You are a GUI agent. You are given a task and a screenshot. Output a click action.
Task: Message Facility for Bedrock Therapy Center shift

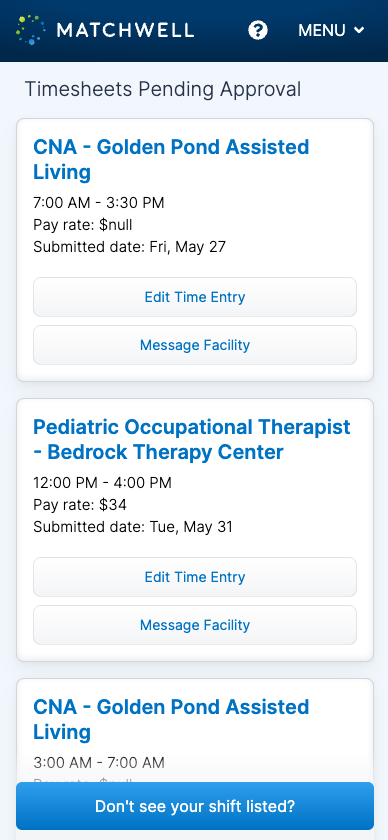click(x=195, y=625)
